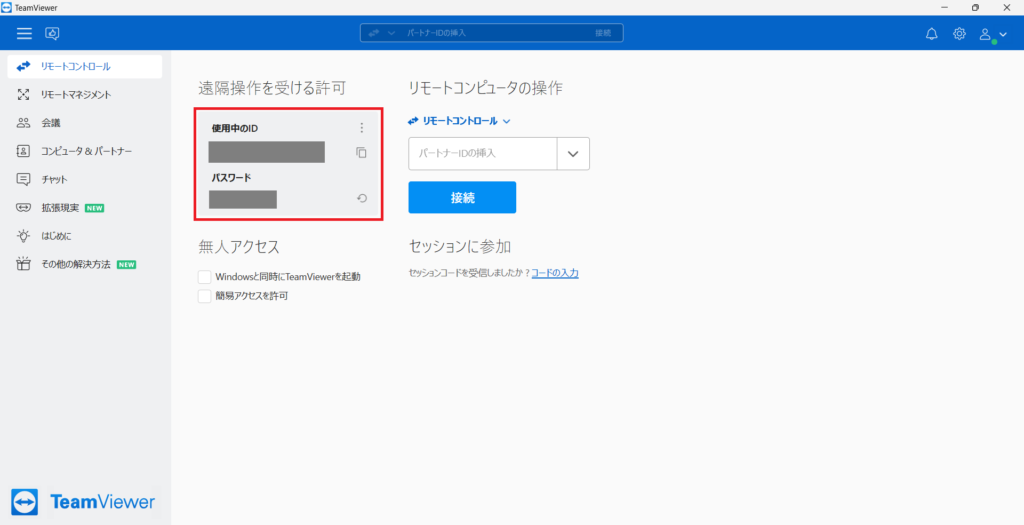Viewport: 1024px width, 525px height.
Task: Toggle the 簡易アクセスを許可 checkbox
Action: point(204,296)
